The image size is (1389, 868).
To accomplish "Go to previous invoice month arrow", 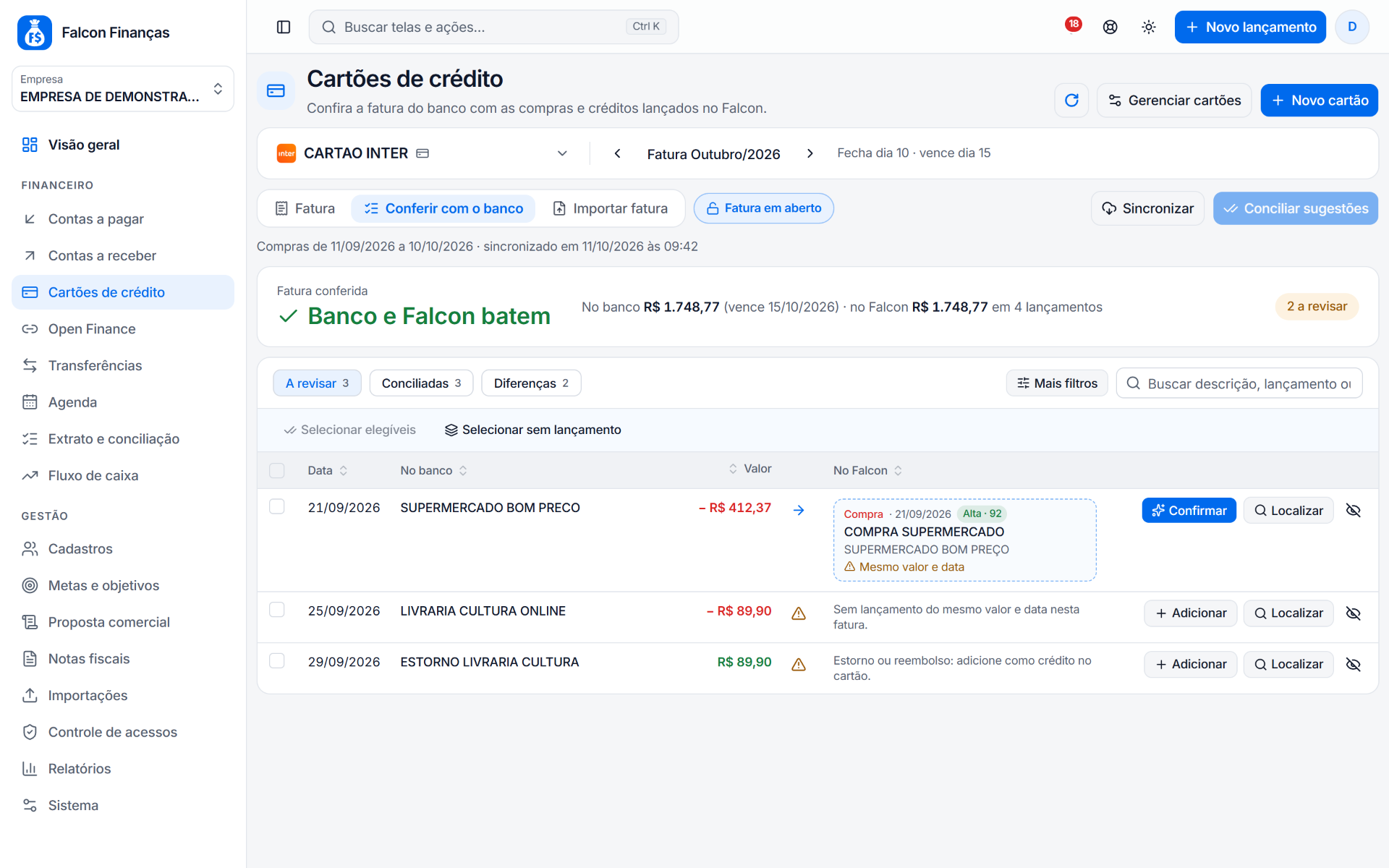I will click(617, 153).
